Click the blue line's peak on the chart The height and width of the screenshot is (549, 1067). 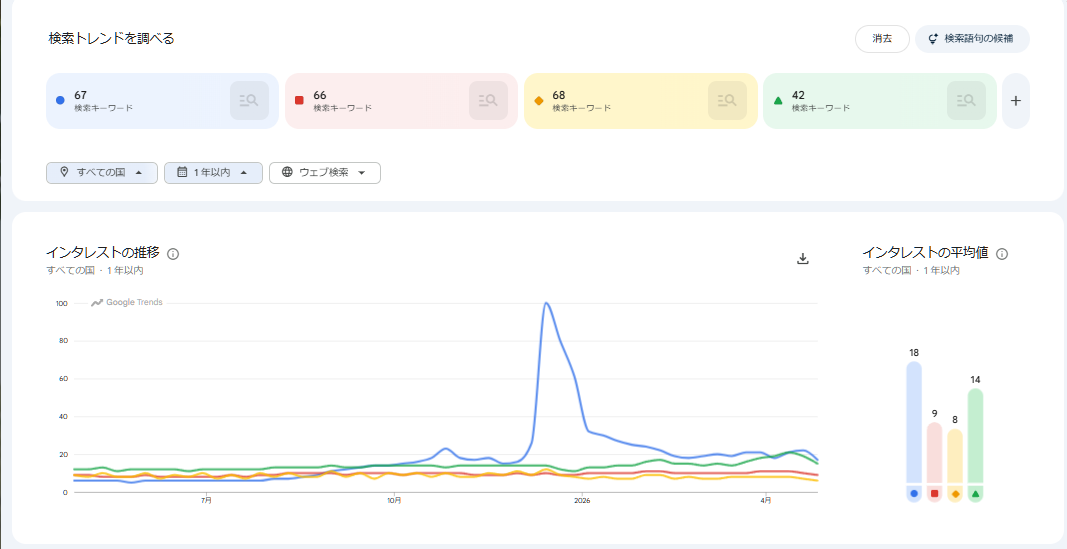(546, 303)
